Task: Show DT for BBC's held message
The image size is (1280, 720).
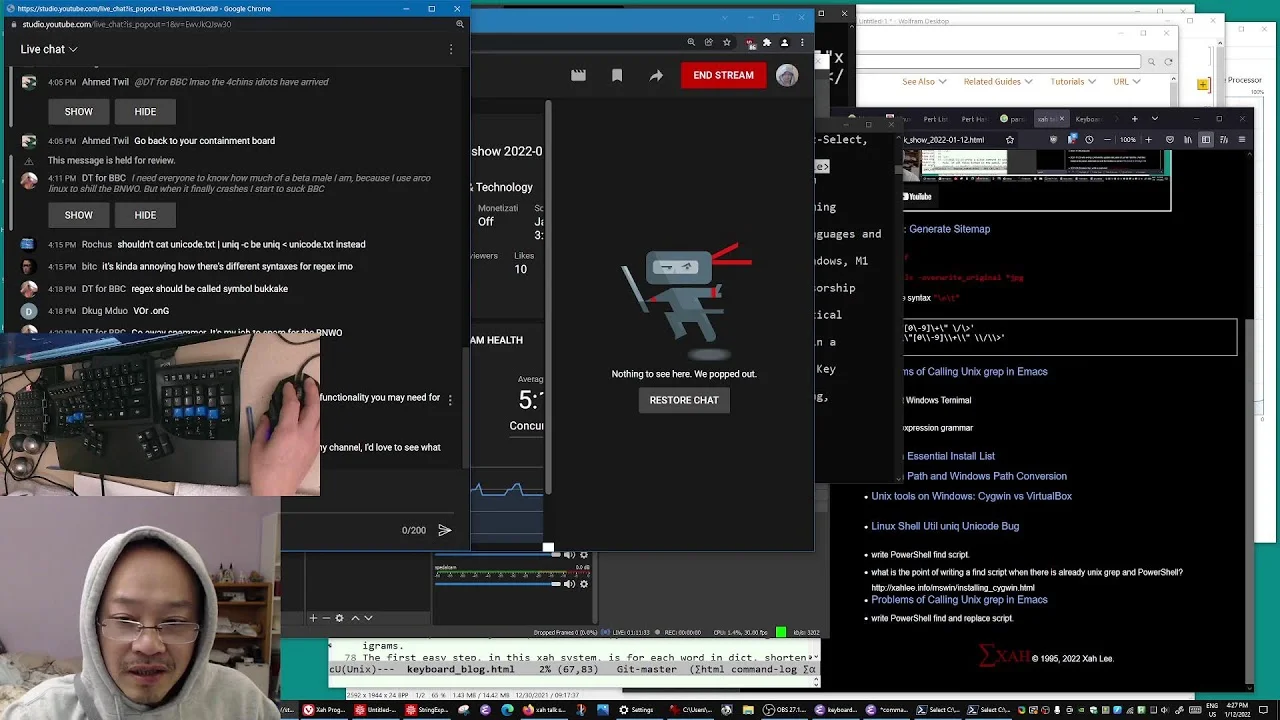Action: [78, 215]
